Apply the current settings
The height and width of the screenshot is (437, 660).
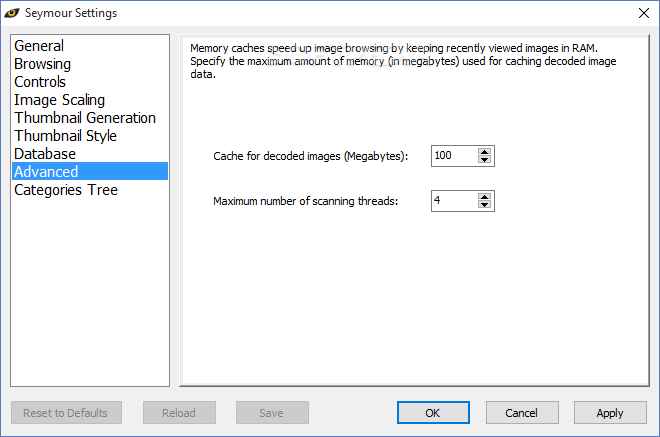(610, 413)
